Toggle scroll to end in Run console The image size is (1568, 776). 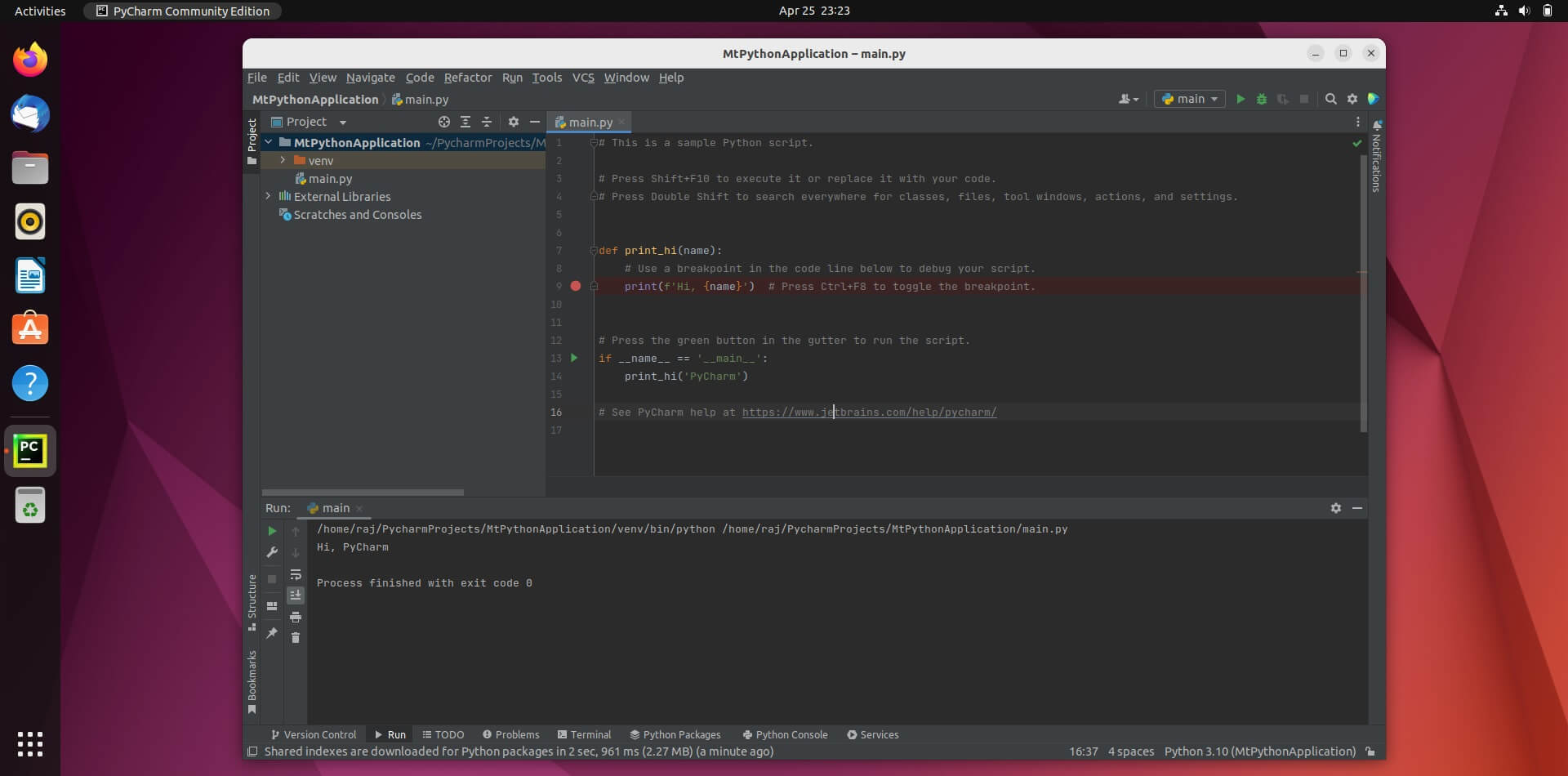coord(296,595)
